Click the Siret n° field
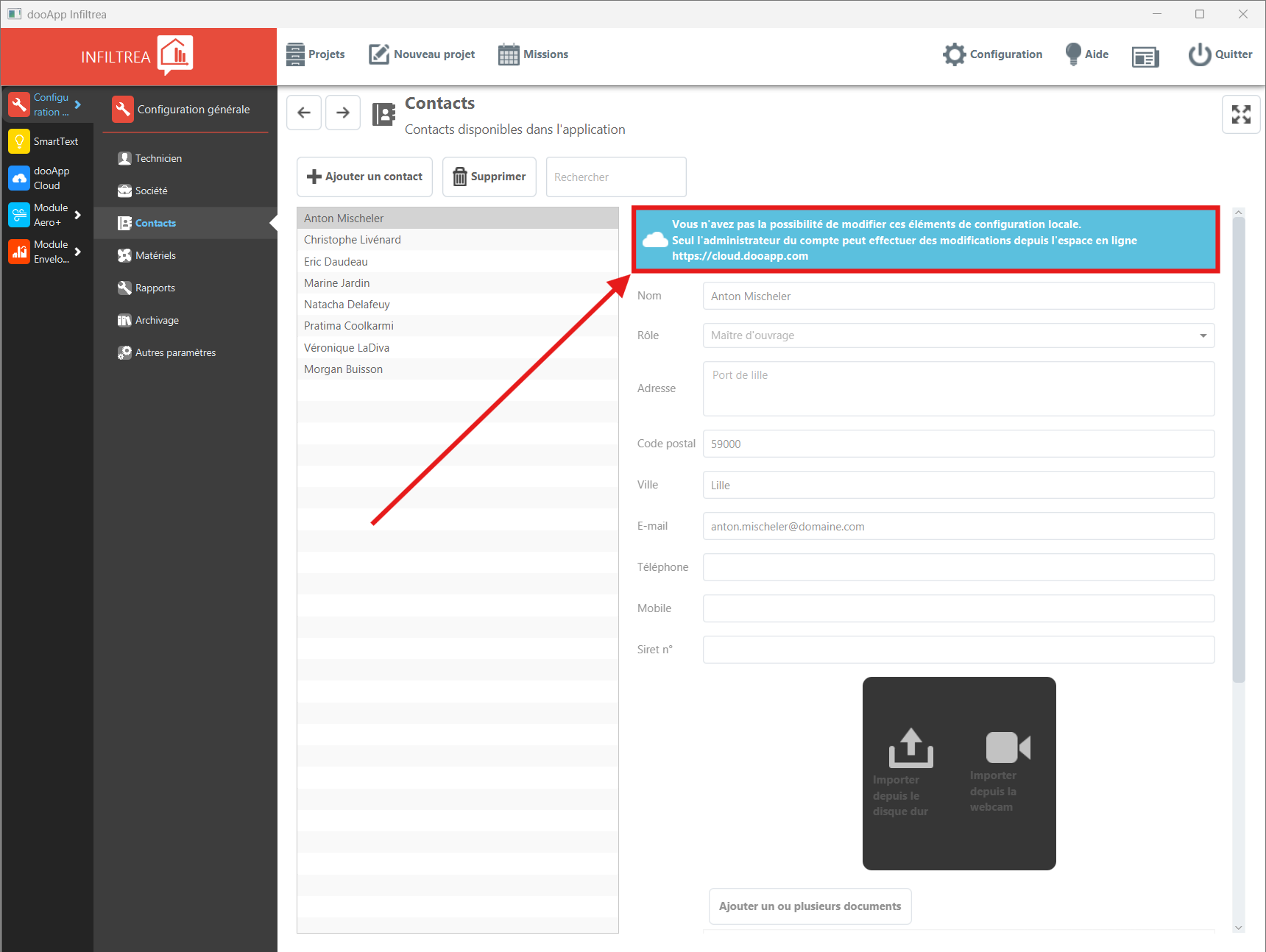 (x=958, y=650)
